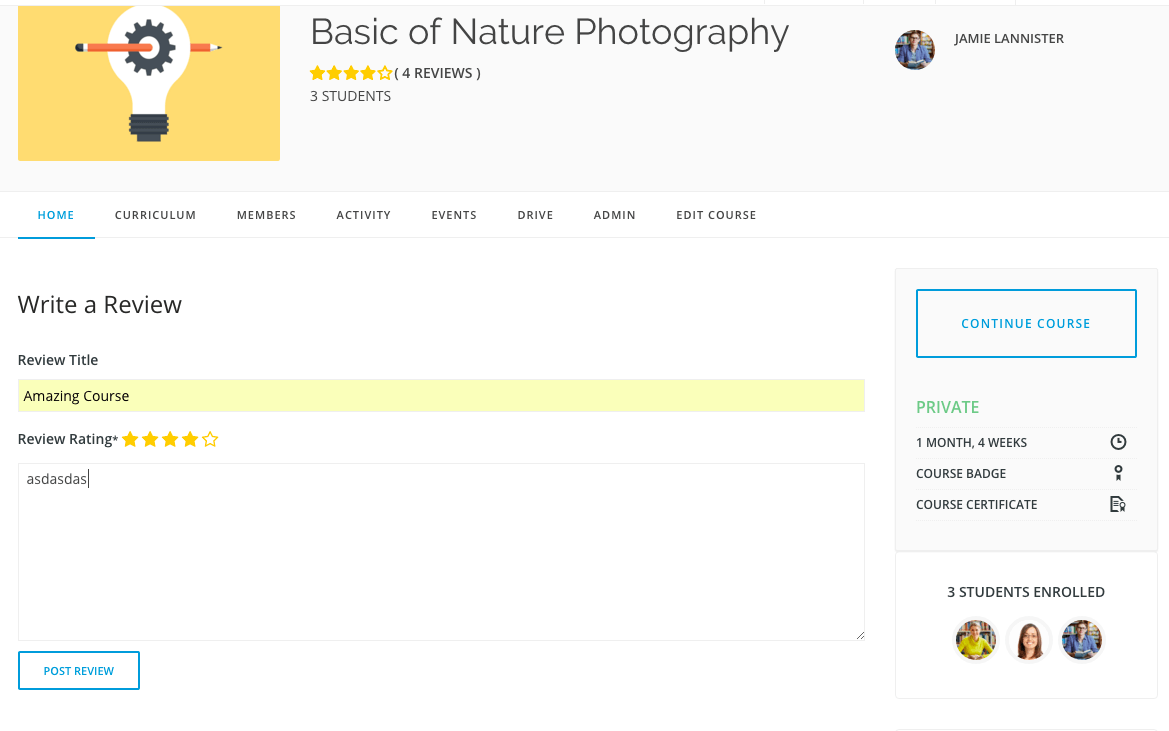Click the review text area resize handle
This screenshot has width=1169, height=731.
pyautogui.click(x=858, y=634)
